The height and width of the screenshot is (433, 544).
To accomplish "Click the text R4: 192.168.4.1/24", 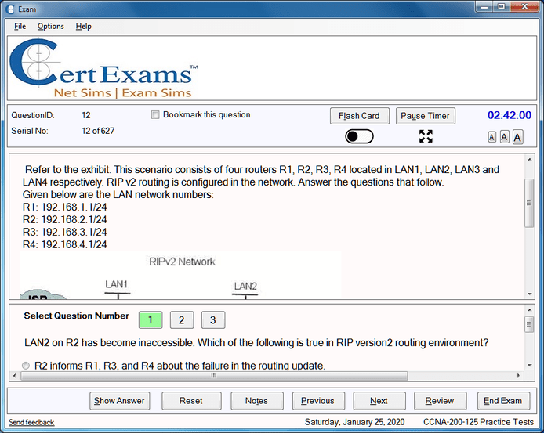I will pyautogui.click(x=65, y=244).
